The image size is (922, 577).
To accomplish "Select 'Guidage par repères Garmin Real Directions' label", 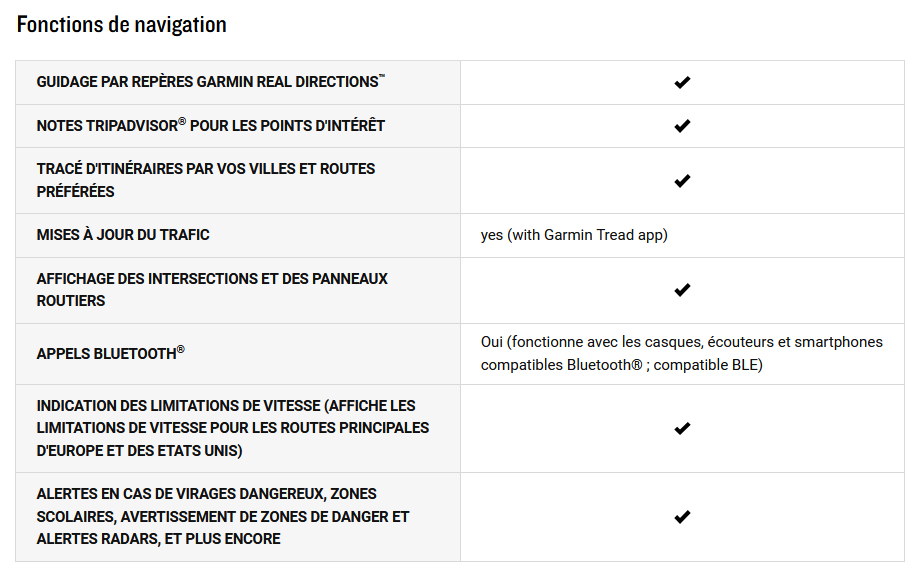I will coord(207,82).
